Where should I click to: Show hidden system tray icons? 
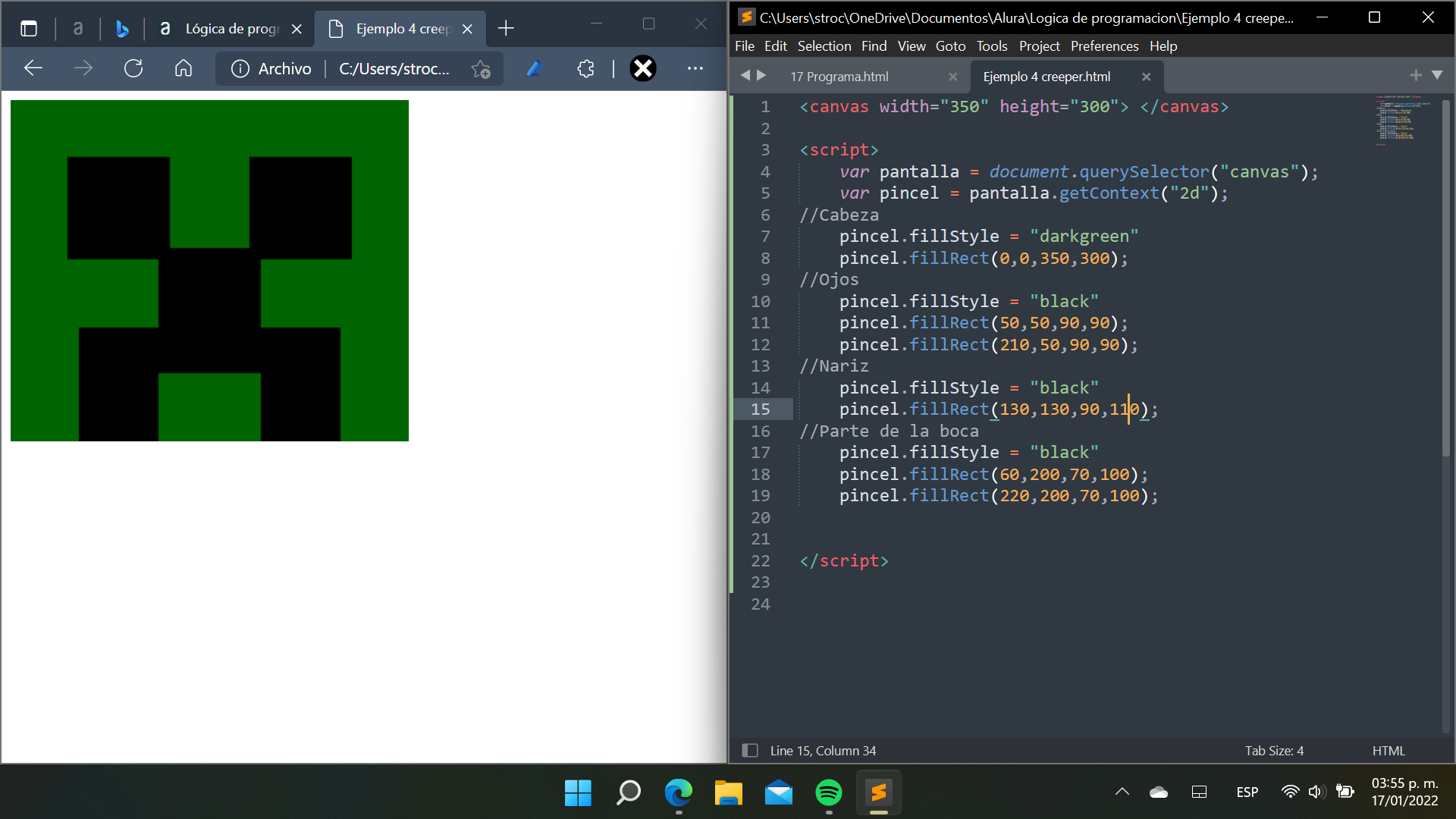(1122, 792)
